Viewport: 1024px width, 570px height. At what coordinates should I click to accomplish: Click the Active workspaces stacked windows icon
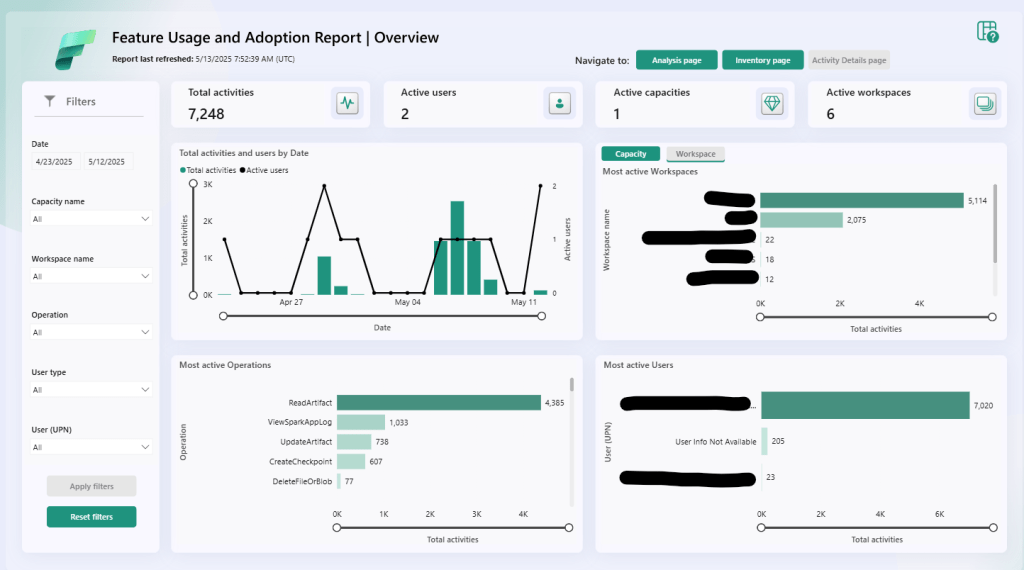(984, 103)
